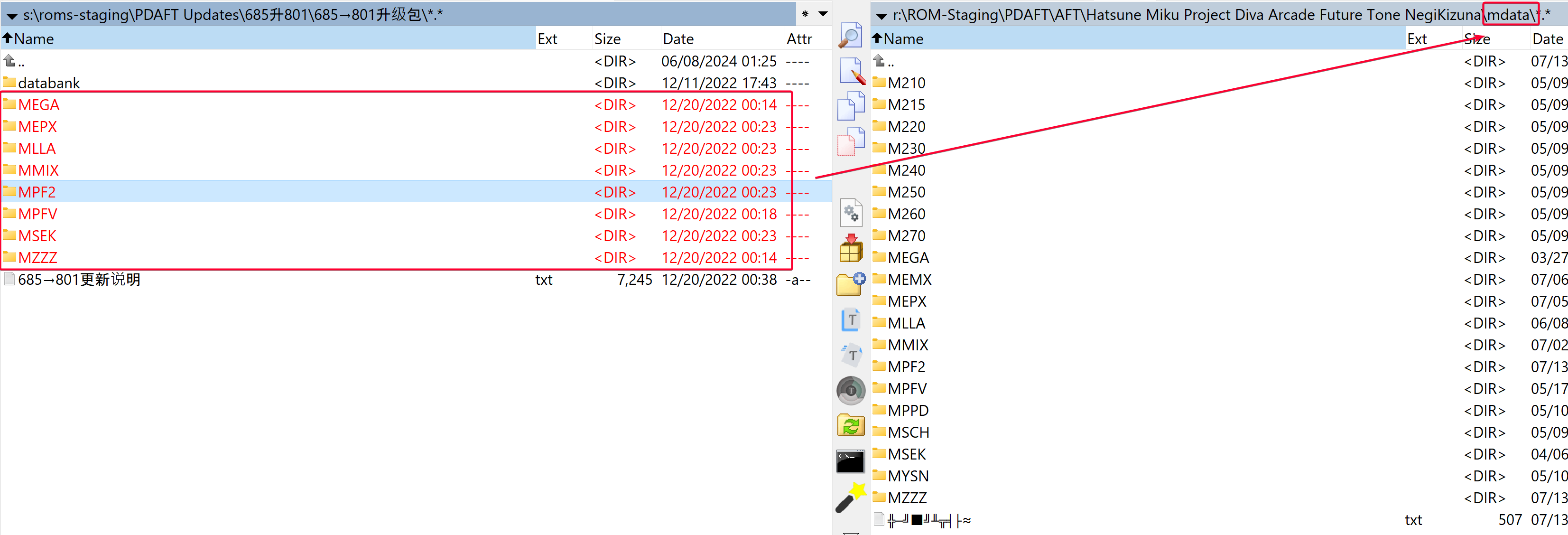
Task: Sort the left panel by the Size column
Action: pos(626,39)
